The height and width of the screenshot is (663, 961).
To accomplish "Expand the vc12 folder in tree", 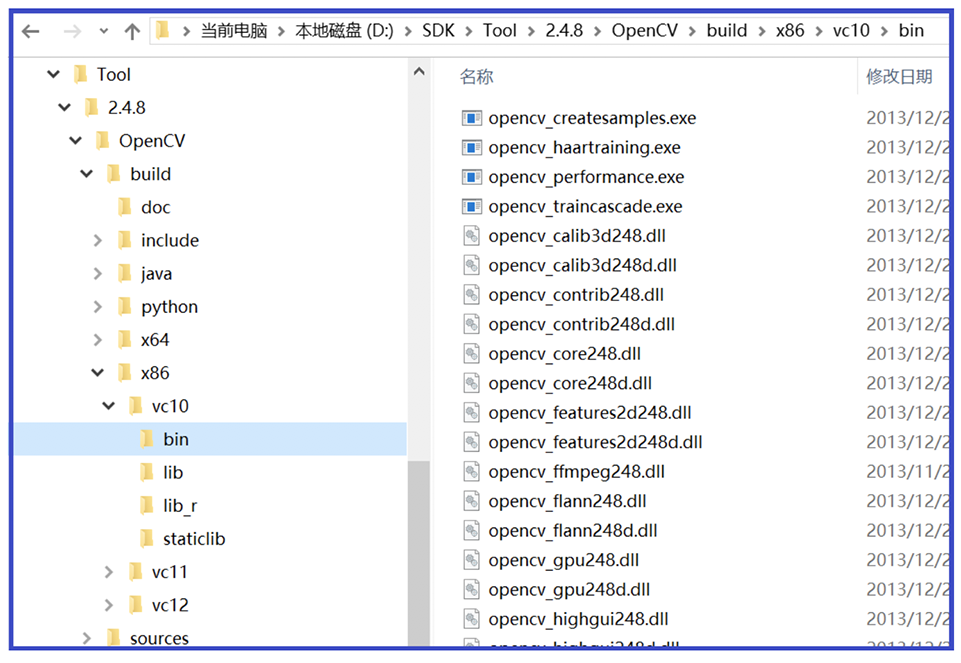I will click(x=109, y=605).
